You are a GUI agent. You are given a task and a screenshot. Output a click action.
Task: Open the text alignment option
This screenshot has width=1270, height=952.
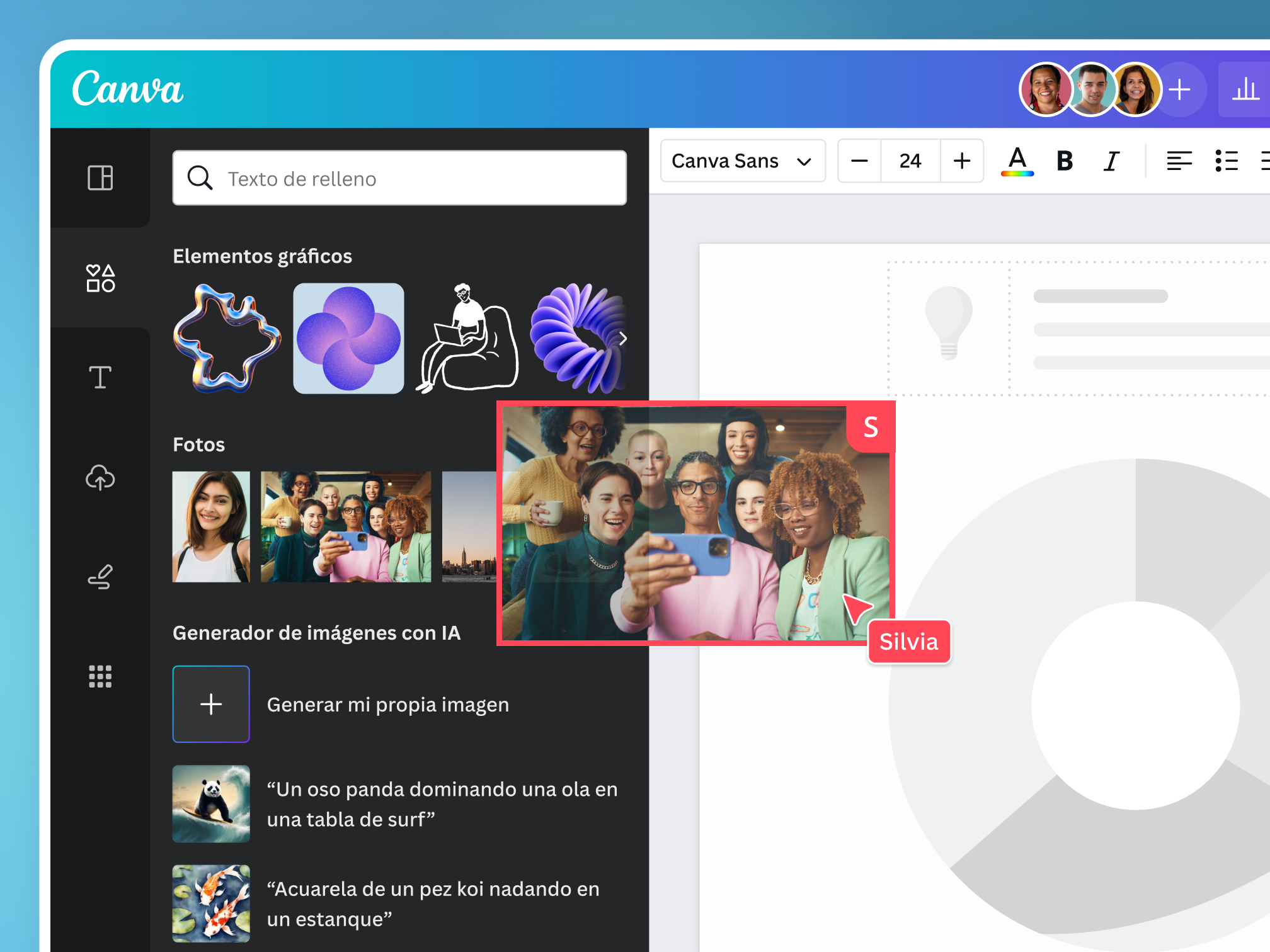point(1179,161)
